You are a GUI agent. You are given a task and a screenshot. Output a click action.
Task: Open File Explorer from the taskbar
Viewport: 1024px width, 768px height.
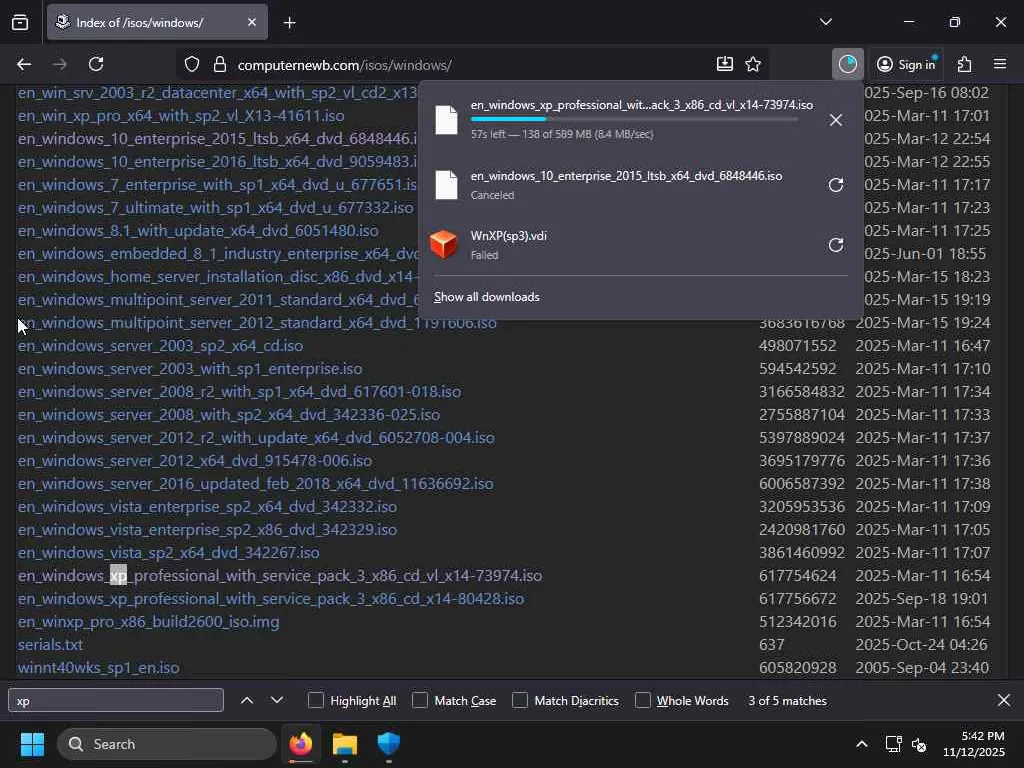pos(345,744)
